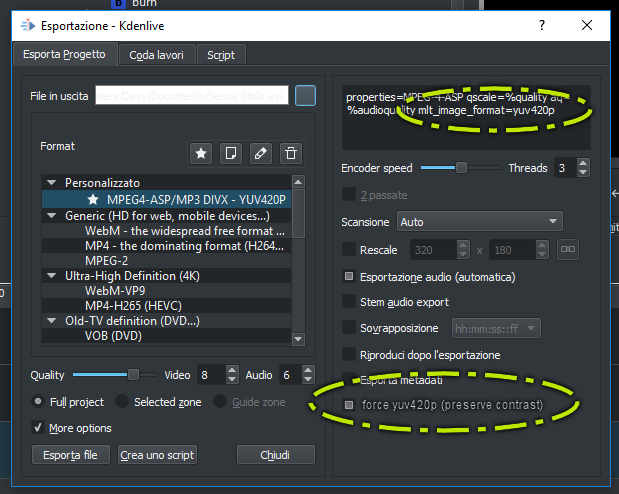
Task: Decrease Audio quality value
Action: [308, 379]
